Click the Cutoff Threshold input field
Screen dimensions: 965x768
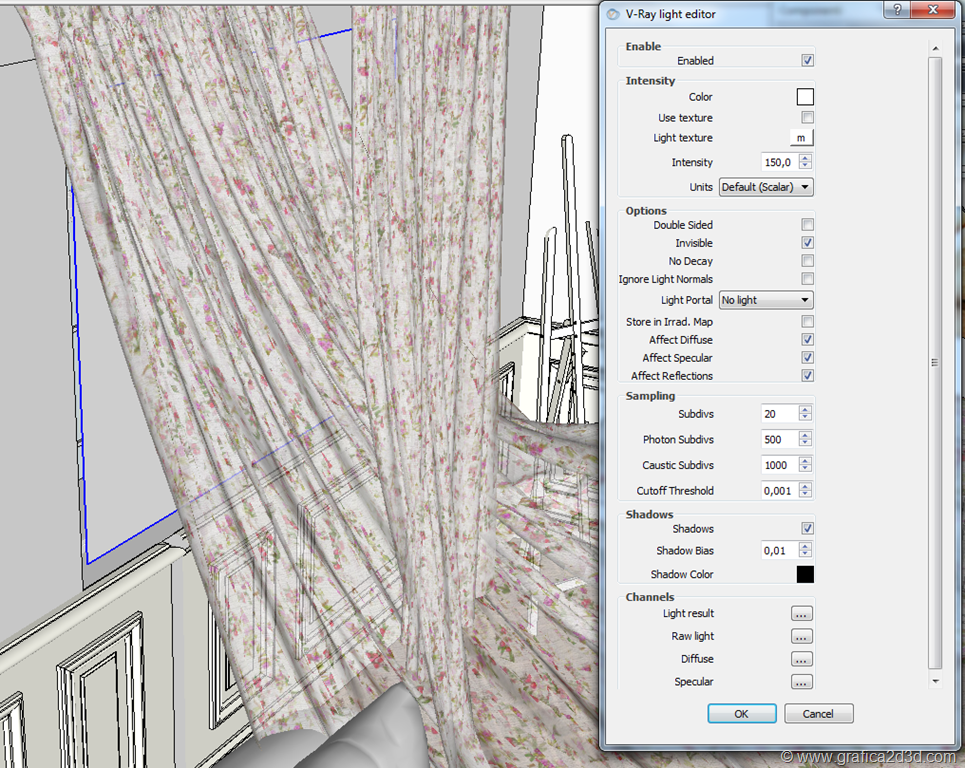(x=779, y=491)
